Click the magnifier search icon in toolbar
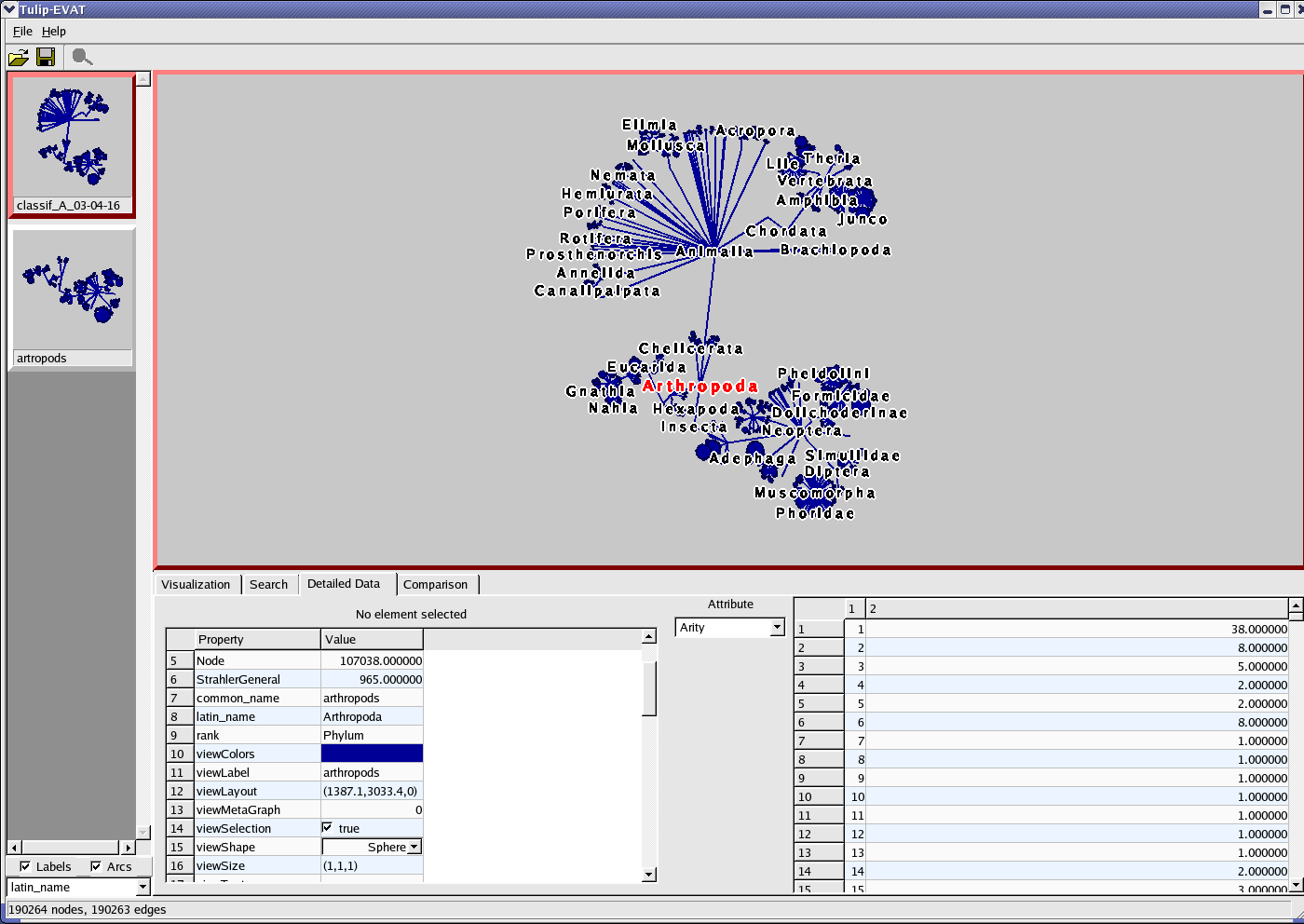The height and width of the screenshot is (924, 1304). coord(82,58)
